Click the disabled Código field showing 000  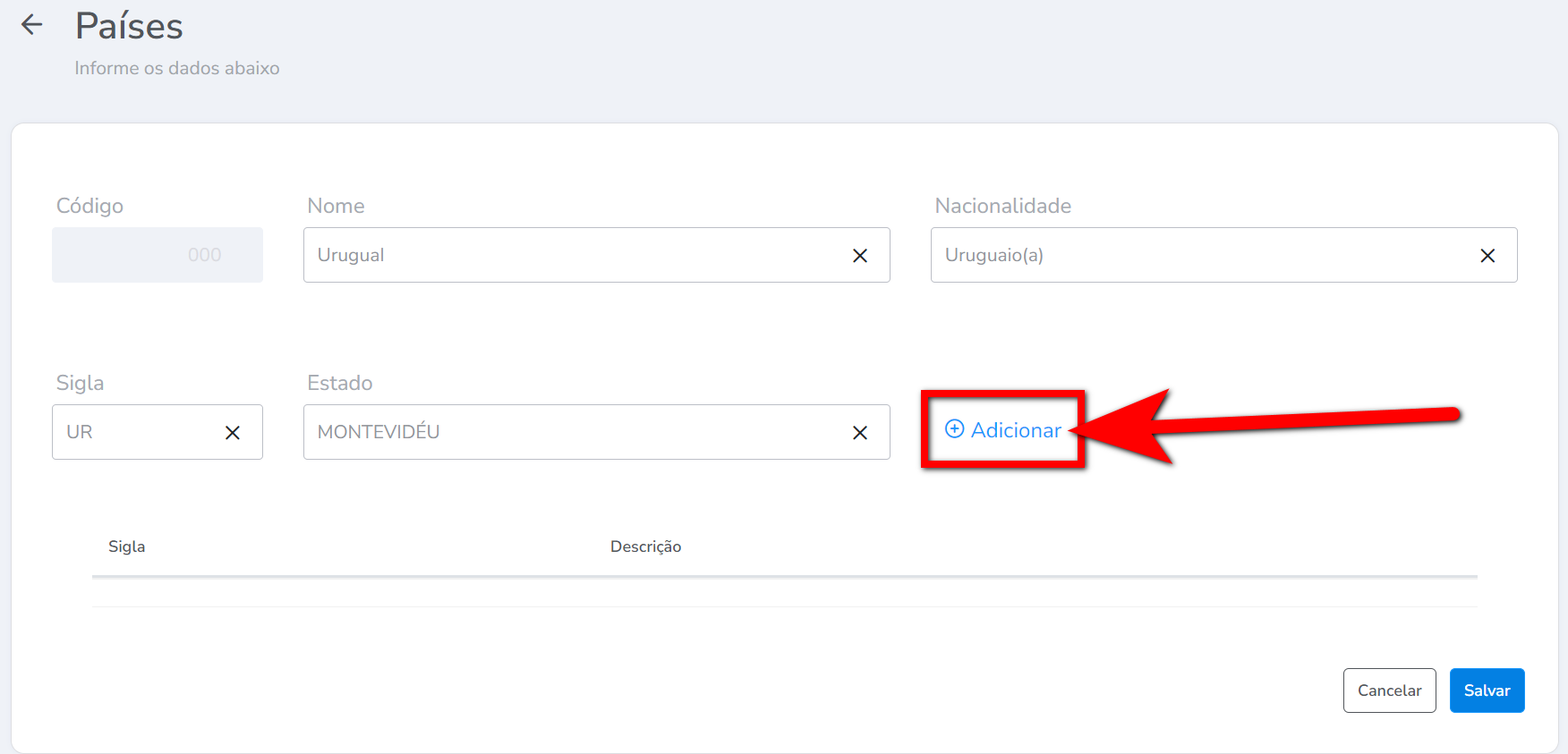coord(158,256)
